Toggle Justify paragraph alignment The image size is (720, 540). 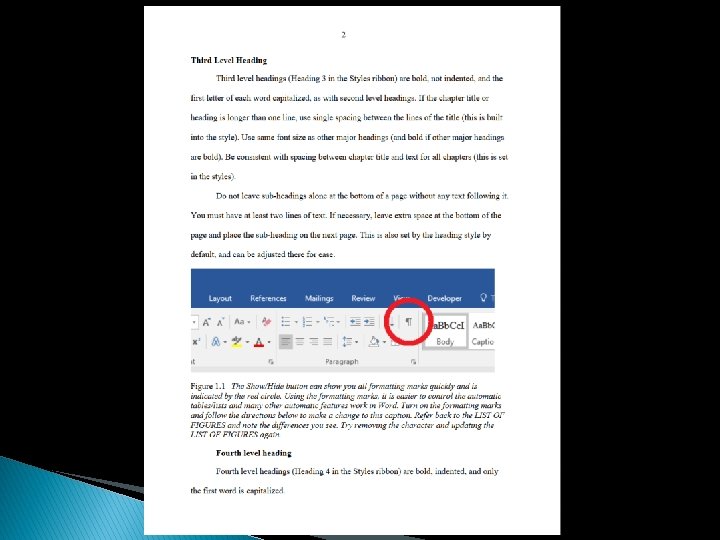point(327,342)
